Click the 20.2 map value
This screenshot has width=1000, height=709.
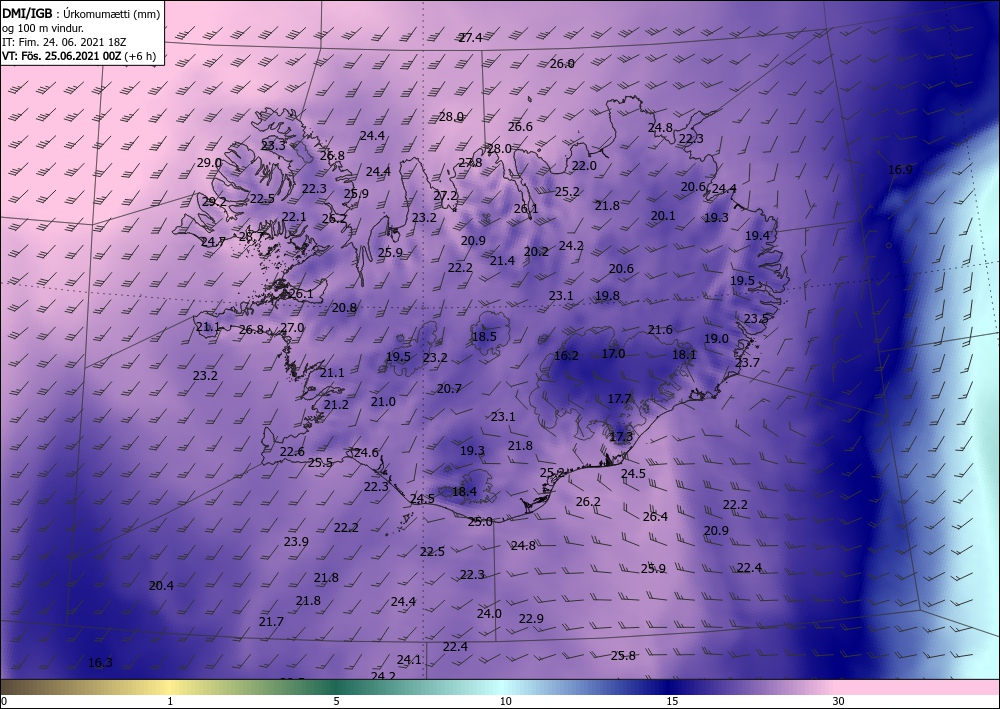(536, 252)
